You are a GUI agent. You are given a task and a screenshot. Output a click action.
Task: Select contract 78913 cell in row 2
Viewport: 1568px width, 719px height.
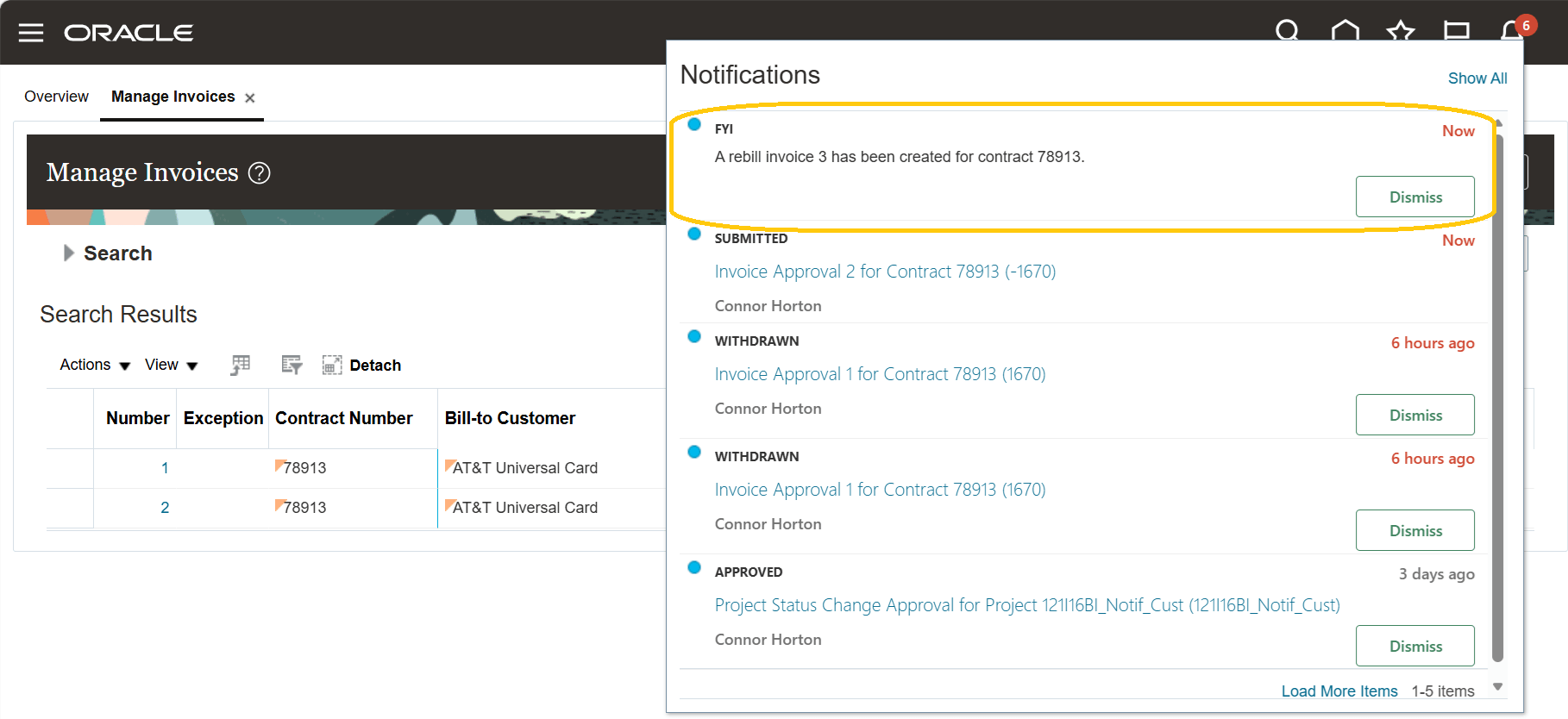(304, 508)
